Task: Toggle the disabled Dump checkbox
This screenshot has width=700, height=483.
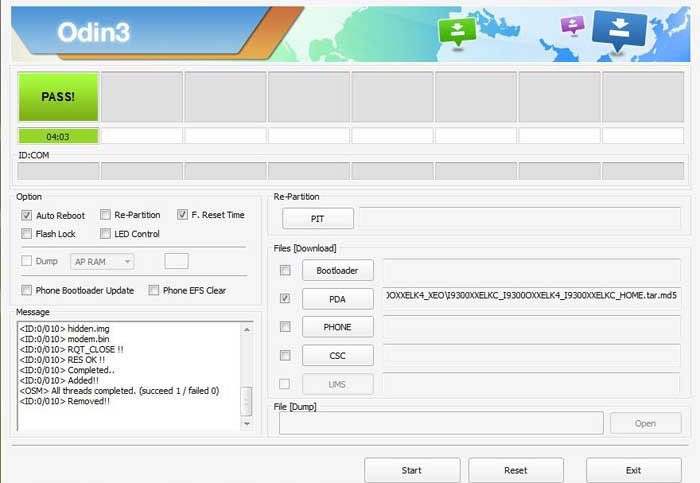Action: (26, 261)
